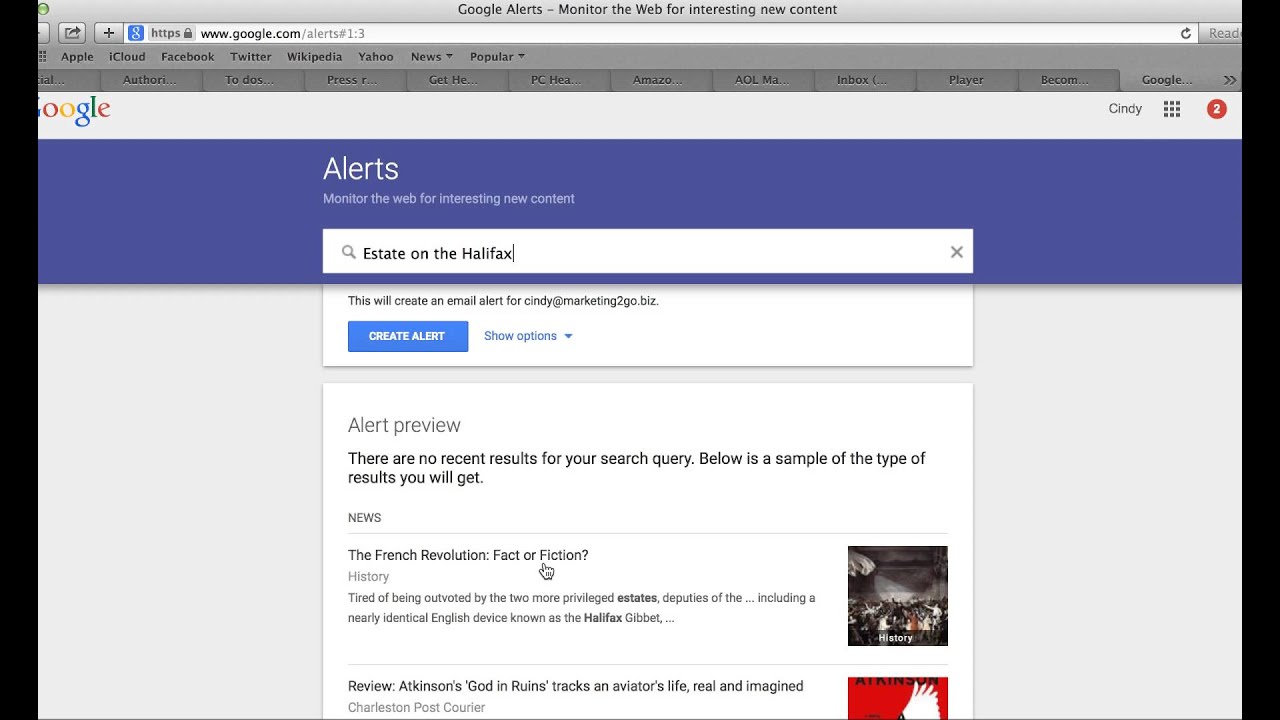Click the NEWS section label
Screen dimensions: 1280x720
[364, 518]
